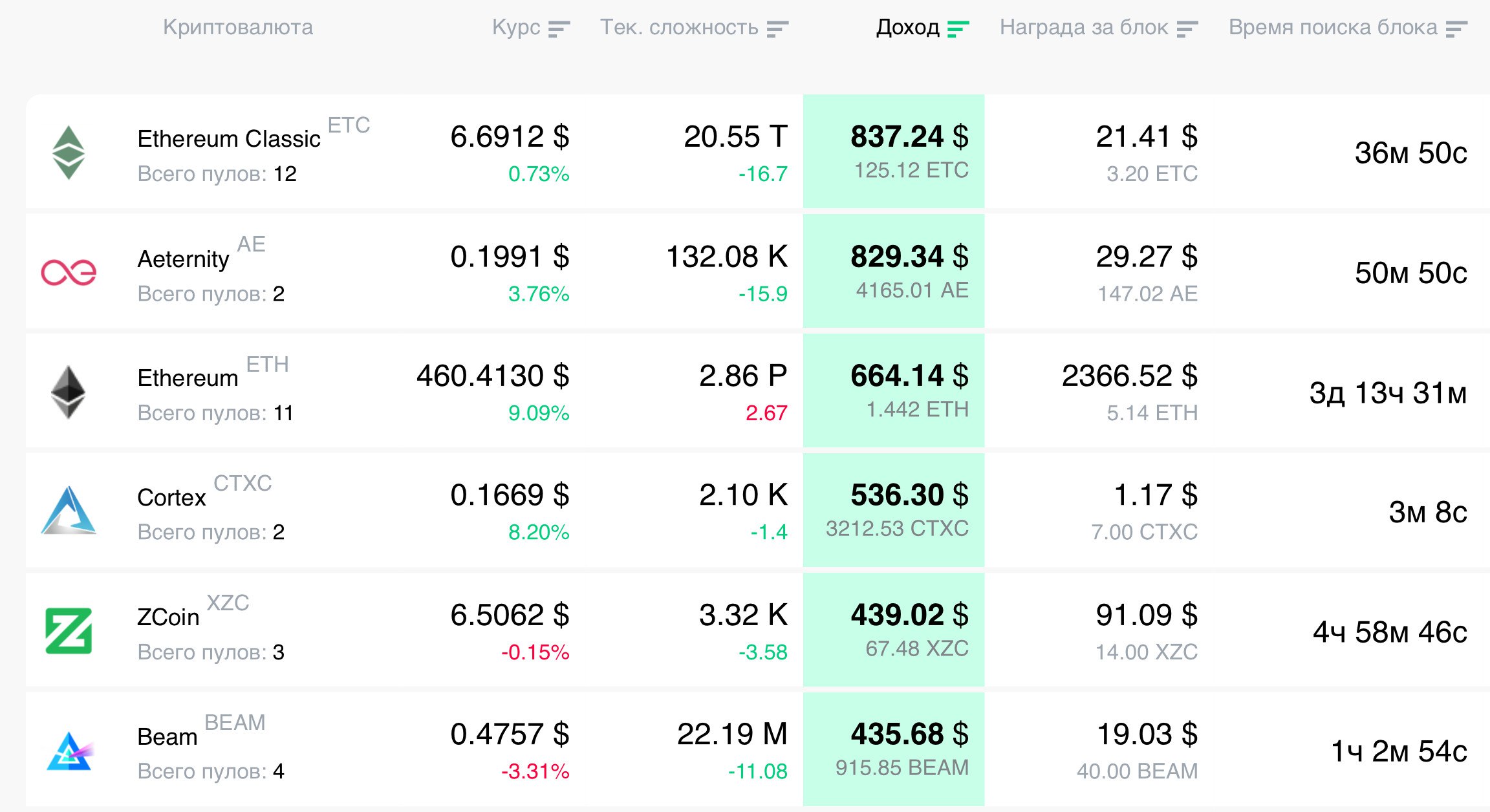
Task: Click the 36м 50с block time
Action: [x=1411, y=154]
